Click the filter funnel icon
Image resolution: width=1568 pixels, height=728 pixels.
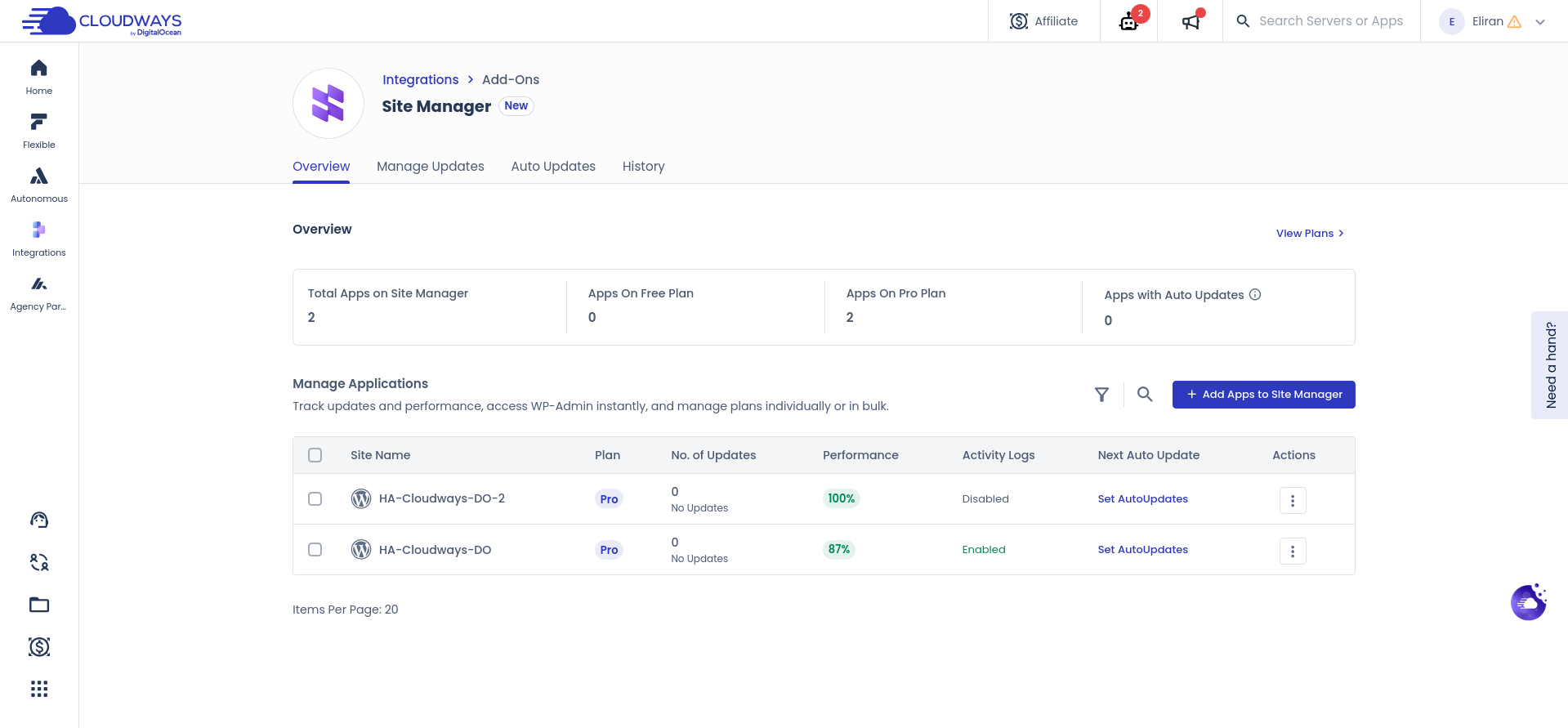click(1101, 395)
